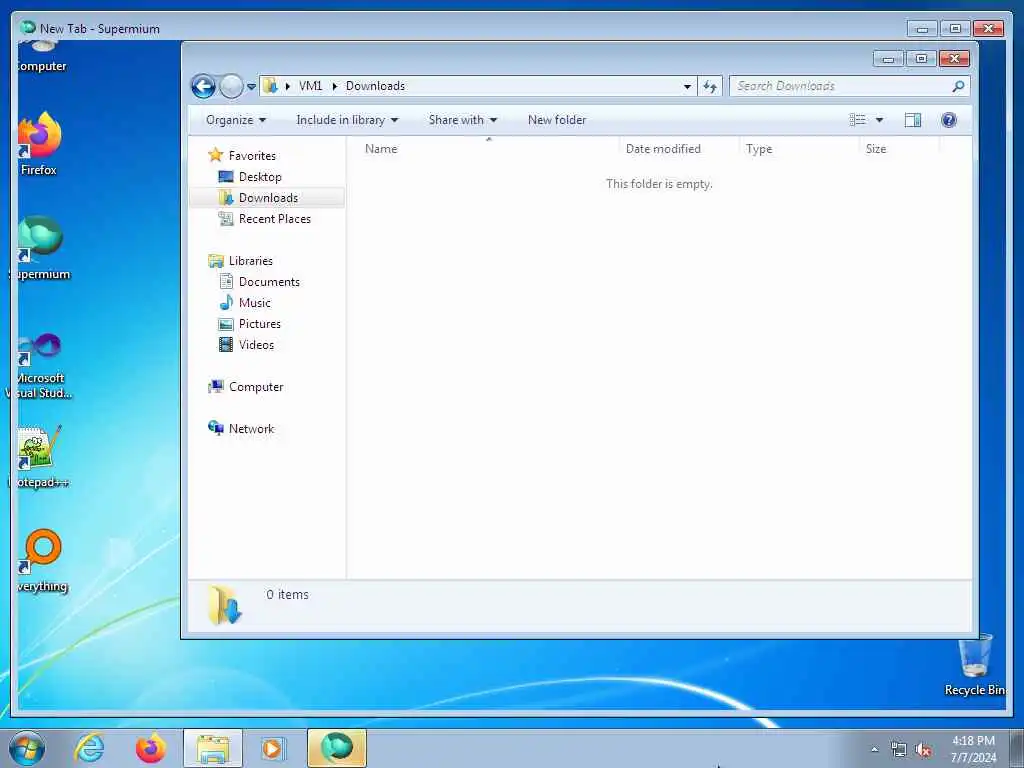Click the greyed-out Forward arrow button
1024x768 pixels.
(x=231, y=86)
